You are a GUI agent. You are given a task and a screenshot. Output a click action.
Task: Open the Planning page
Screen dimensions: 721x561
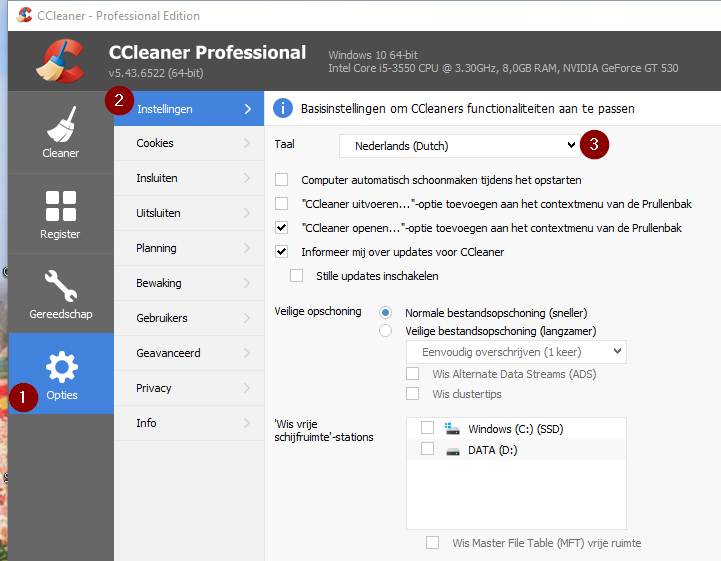pos(189,248)
